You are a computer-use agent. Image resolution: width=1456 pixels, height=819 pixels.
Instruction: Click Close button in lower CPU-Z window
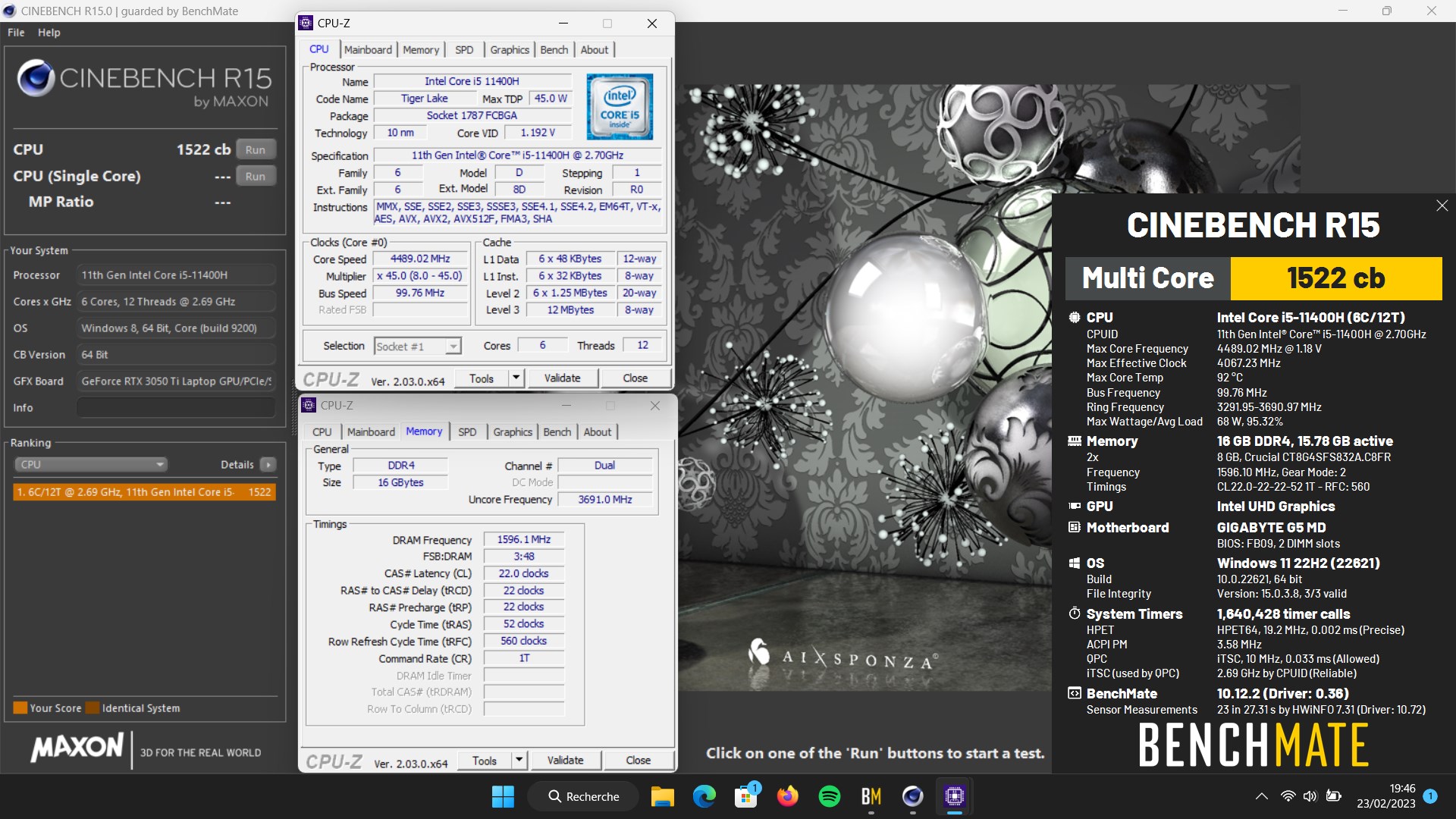(x=639, y=760)
